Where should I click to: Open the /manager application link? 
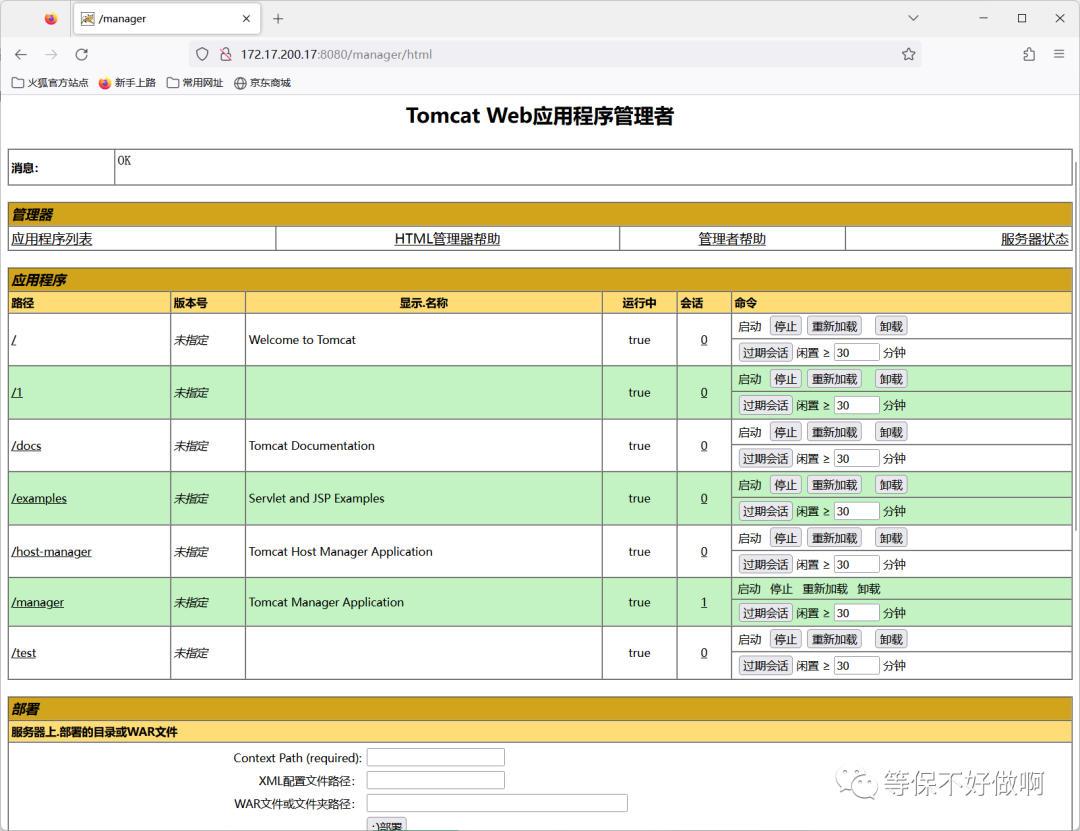[x=38, y=602]
